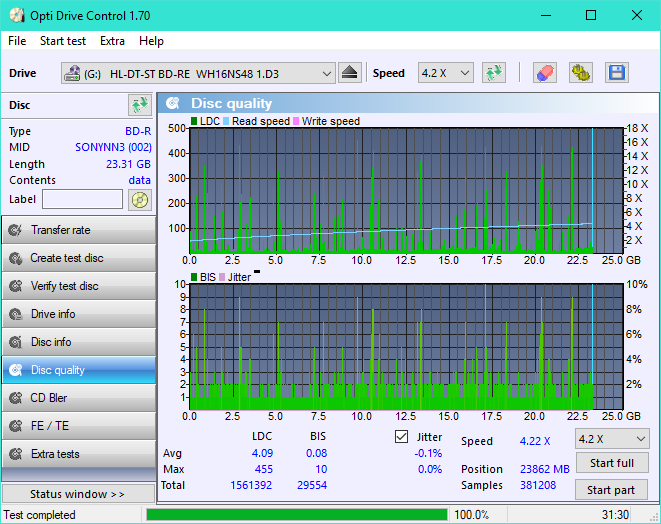Click the Start full button

pyautogui.click(x=612, y=463)
